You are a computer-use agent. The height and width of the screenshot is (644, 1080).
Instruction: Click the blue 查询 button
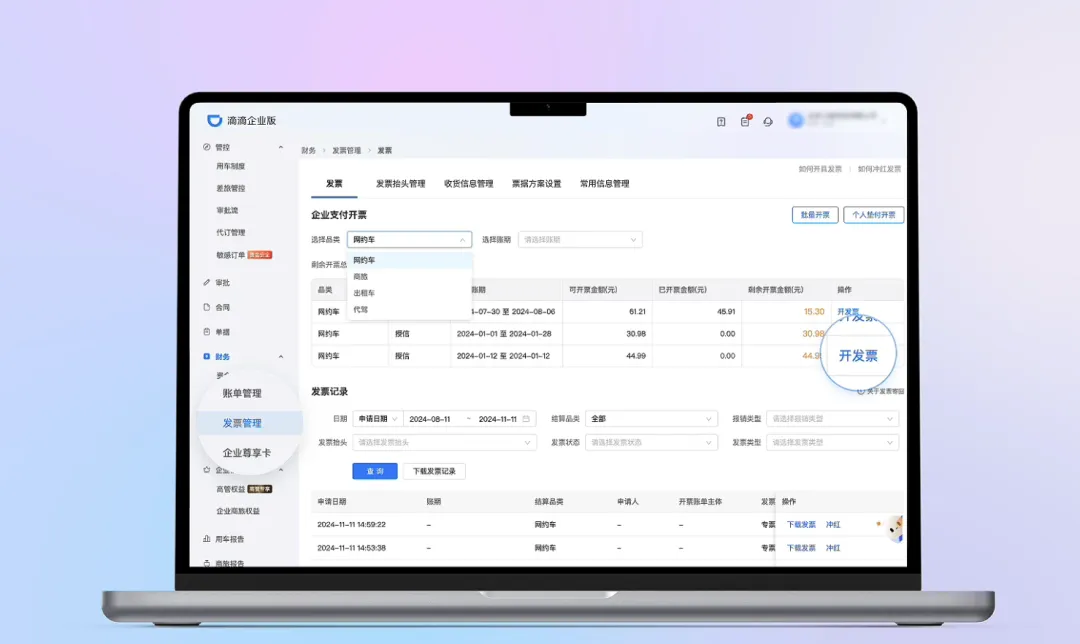(x=375, y=471)
